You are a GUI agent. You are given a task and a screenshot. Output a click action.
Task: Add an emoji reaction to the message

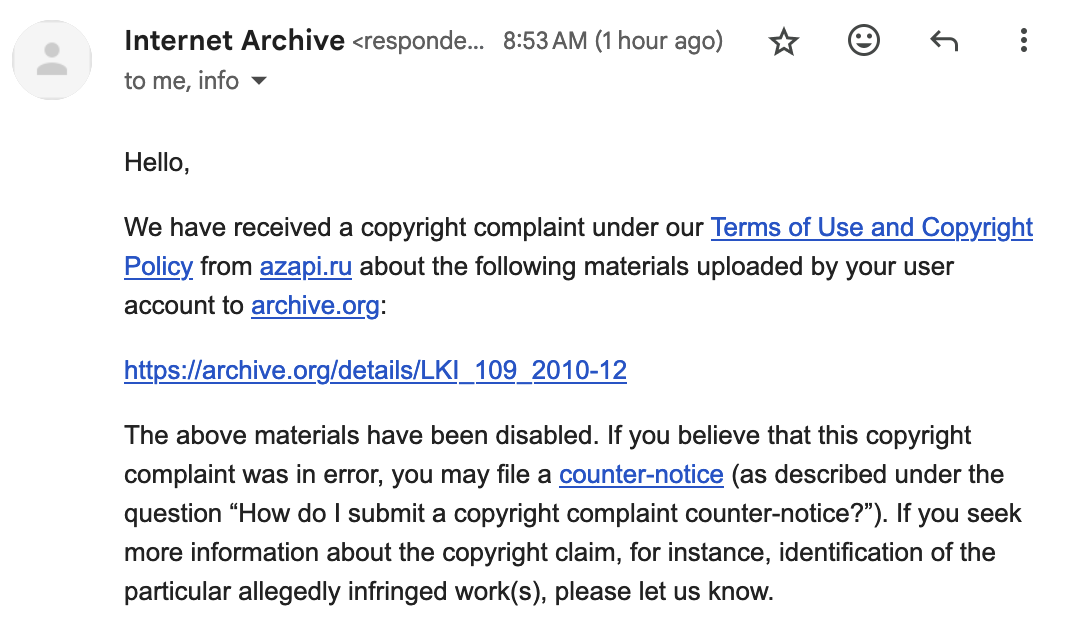864,41
